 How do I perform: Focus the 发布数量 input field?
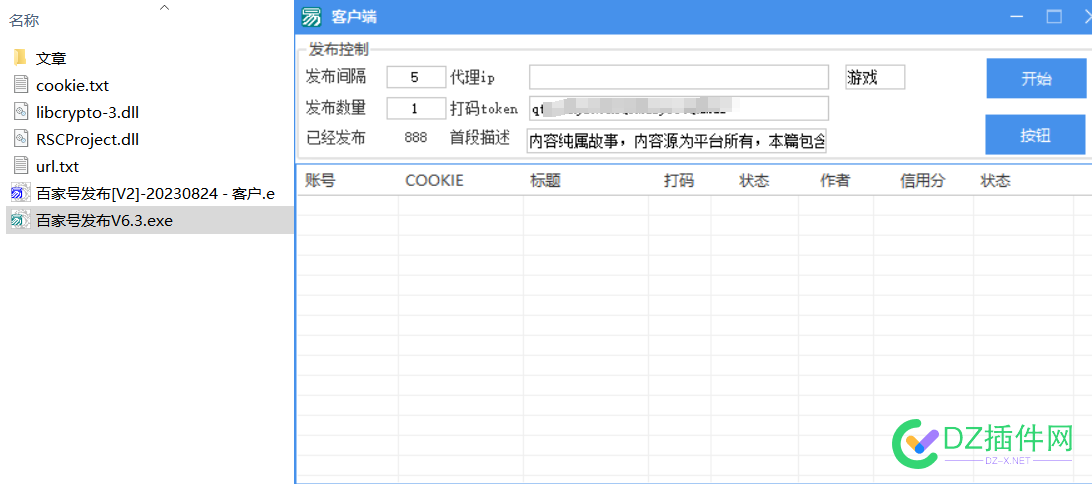416,109
